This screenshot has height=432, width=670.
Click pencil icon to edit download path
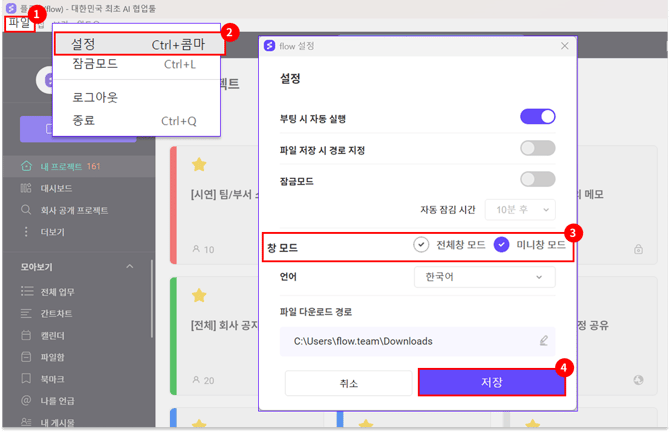544,341
